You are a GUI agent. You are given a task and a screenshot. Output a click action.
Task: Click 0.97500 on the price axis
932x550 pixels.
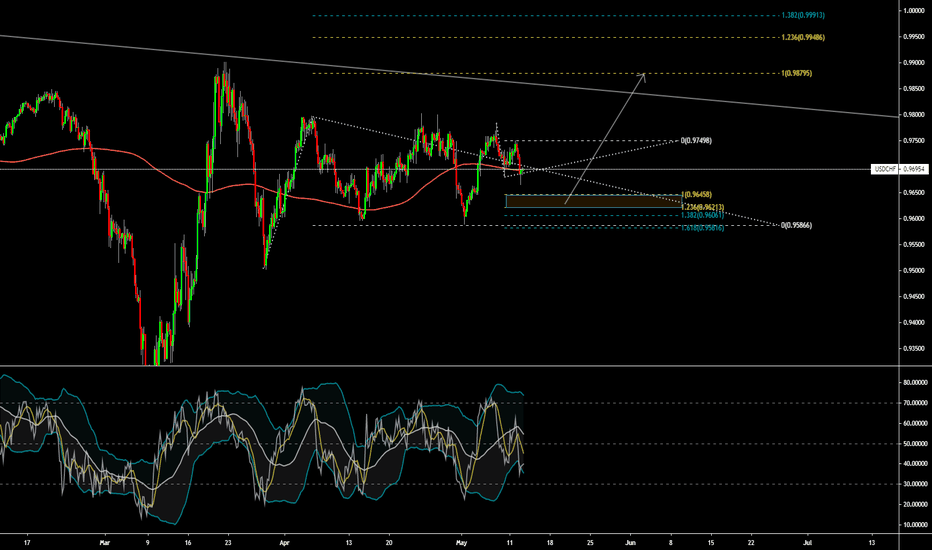[x=913, y=141]
